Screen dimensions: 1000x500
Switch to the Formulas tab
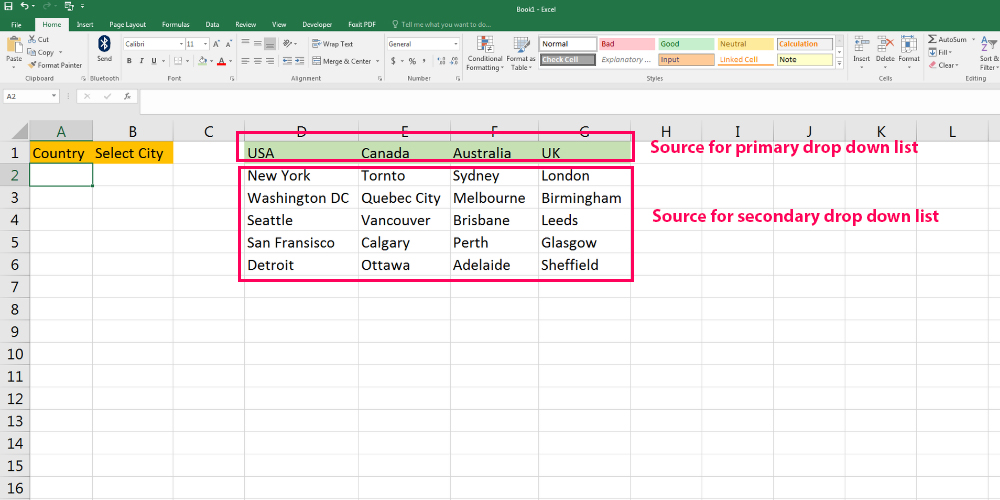pyautogui.click(x=175, y=24)
